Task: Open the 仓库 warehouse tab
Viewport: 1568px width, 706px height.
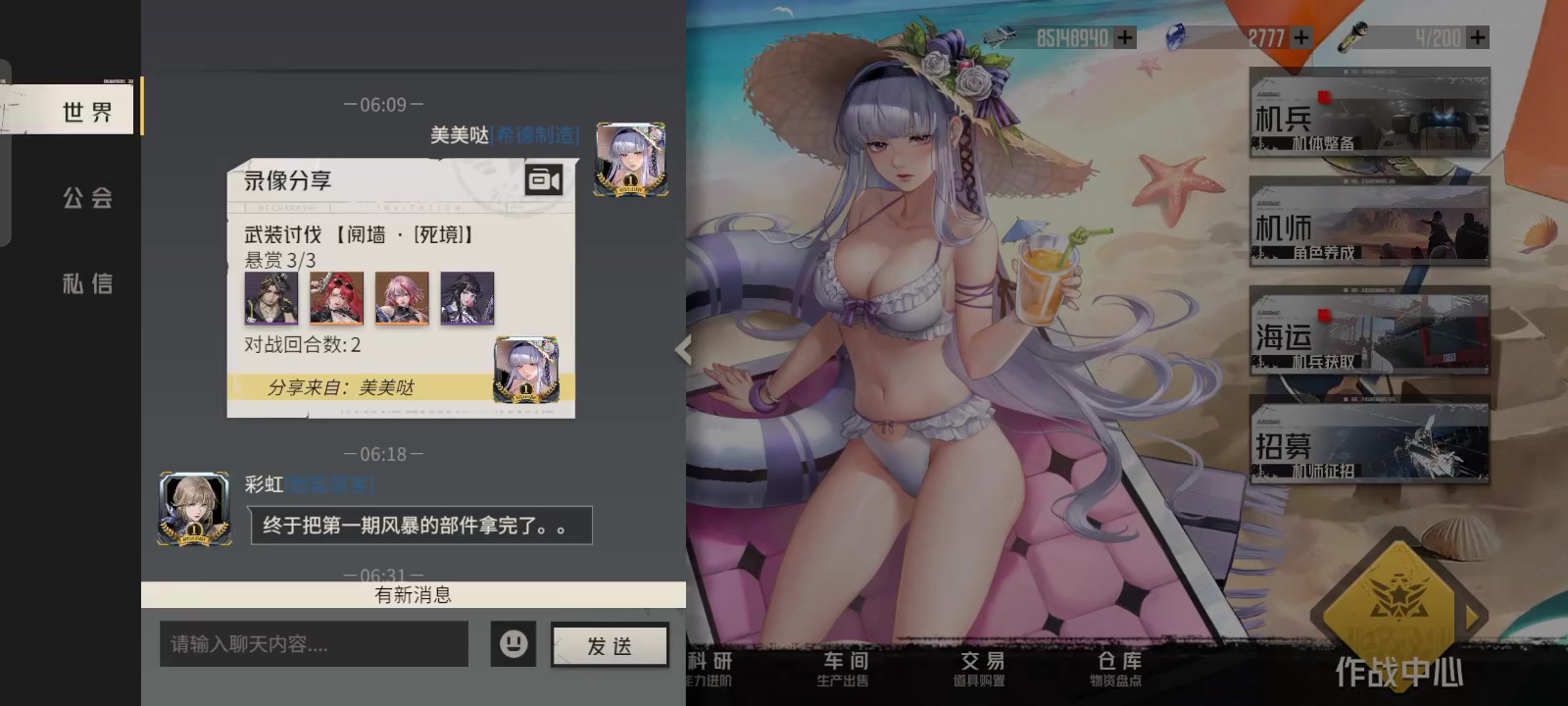Action: pyautogui.click(x=1118, y=668)
